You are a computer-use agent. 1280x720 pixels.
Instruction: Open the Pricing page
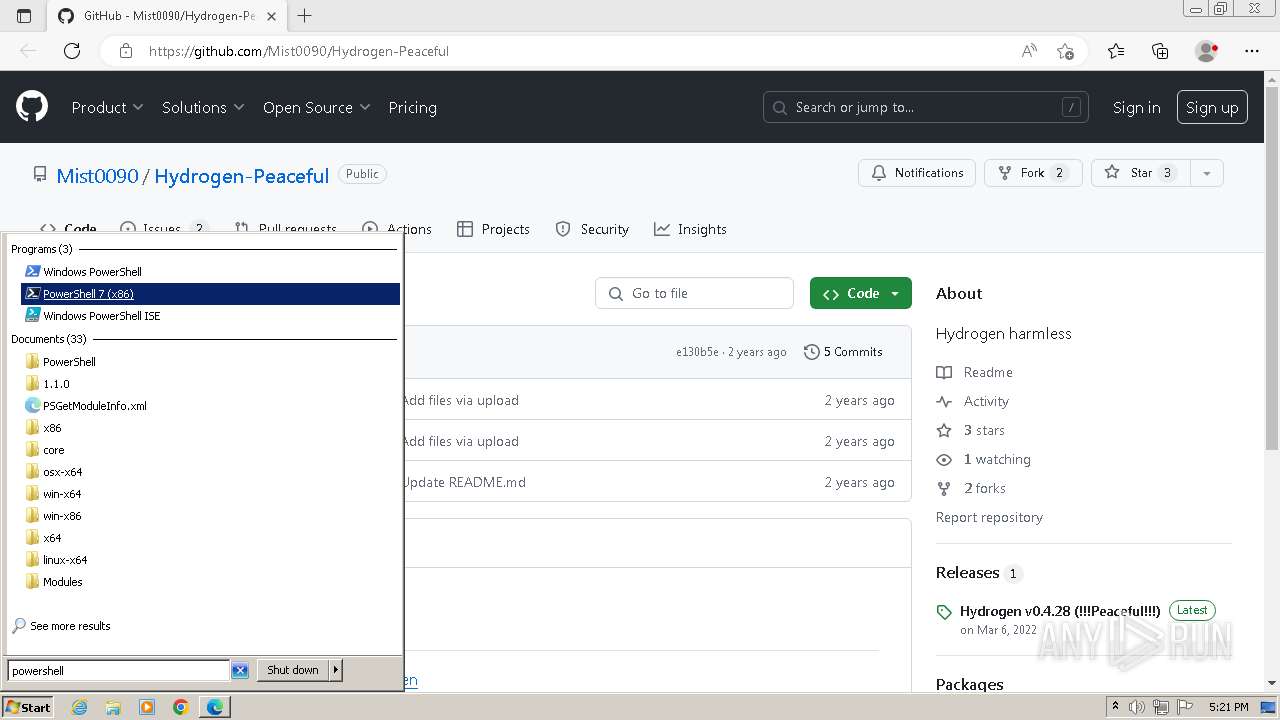[412, 107]
